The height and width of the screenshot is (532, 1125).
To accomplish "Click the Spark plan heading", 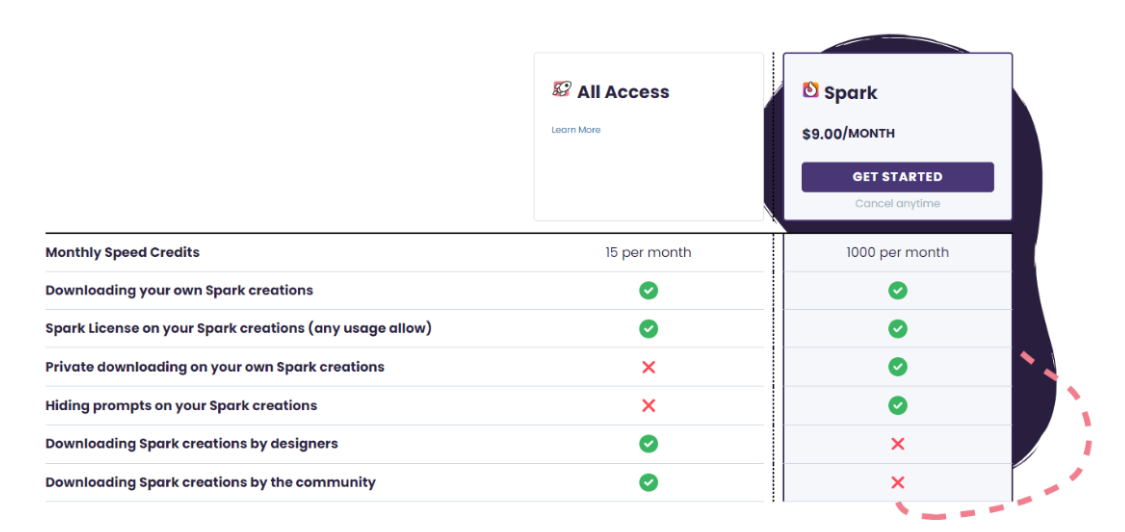I will pos(850,93).
